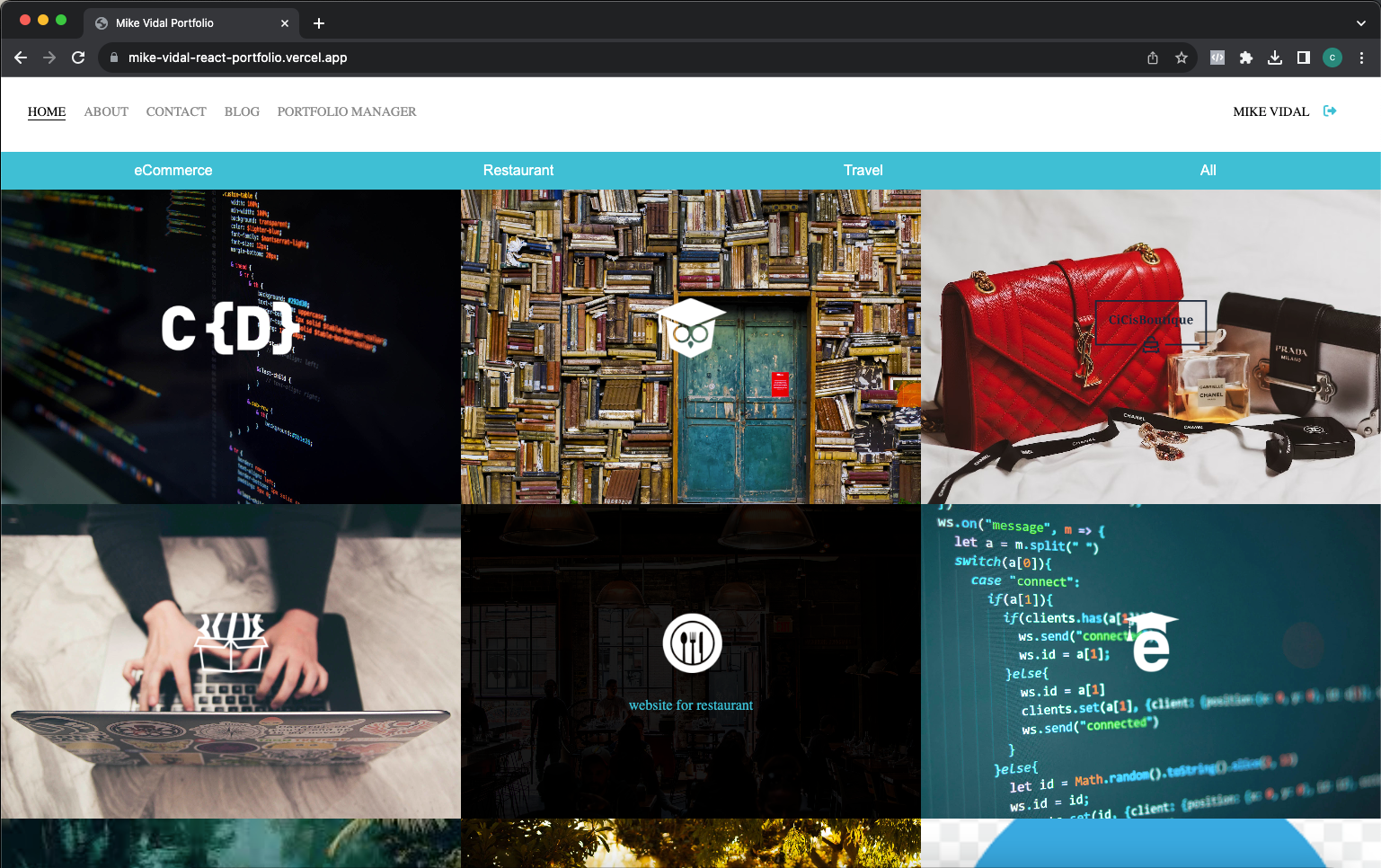
Task: Click the downloads icon in browser toolbar
Action: click(1275, 57)
